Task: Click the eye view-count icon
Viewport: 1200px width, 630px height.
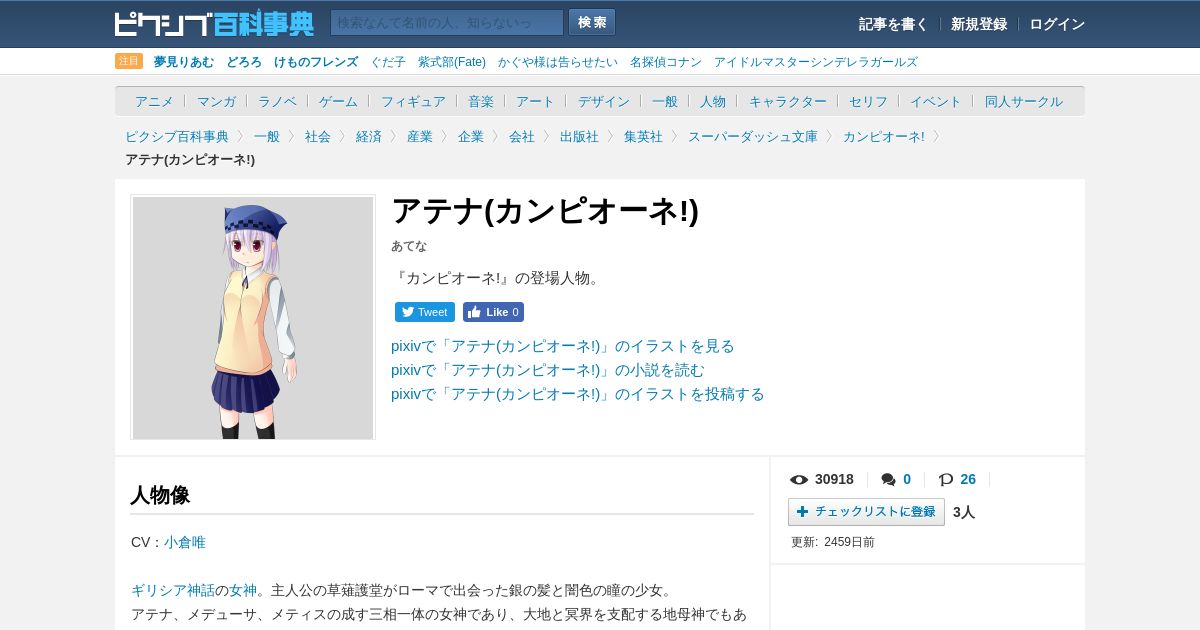Action: [799, 480]
